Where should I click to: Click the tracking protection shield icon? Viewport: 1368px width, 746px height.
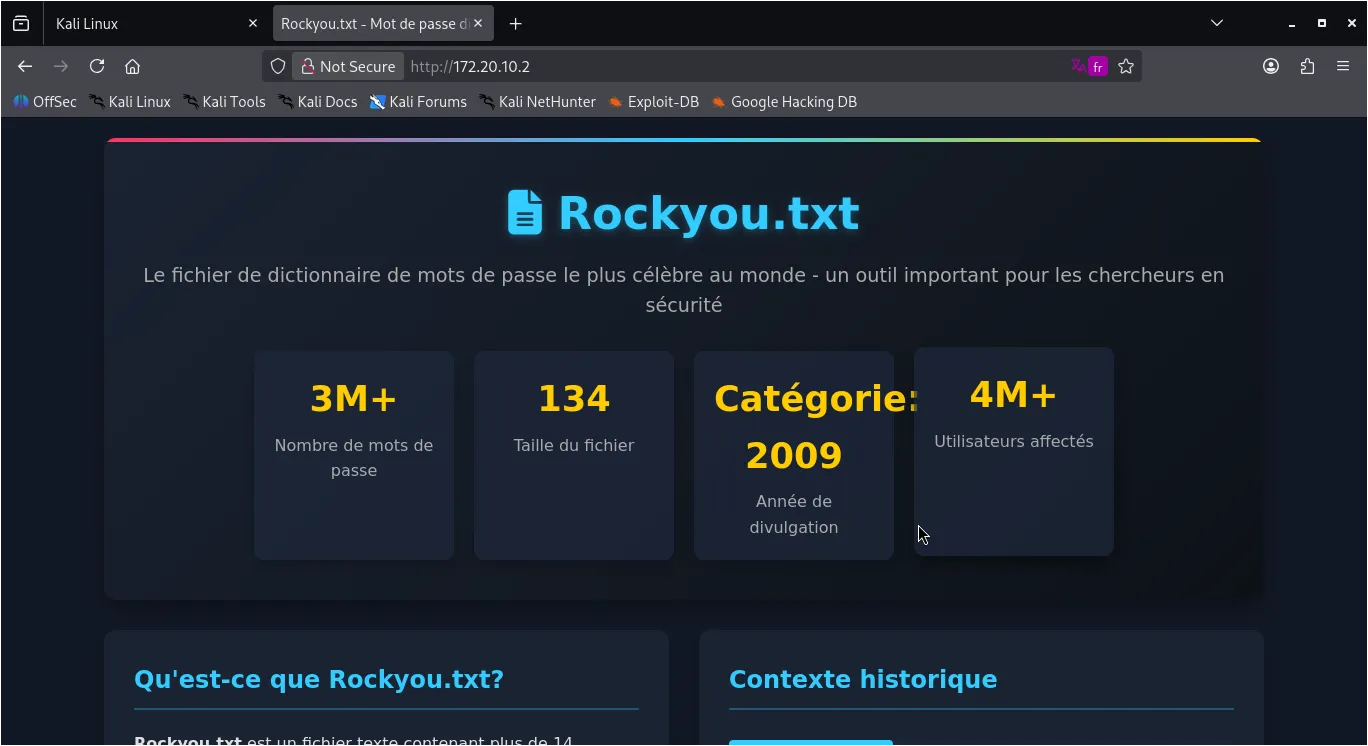[x=278, y=66]
